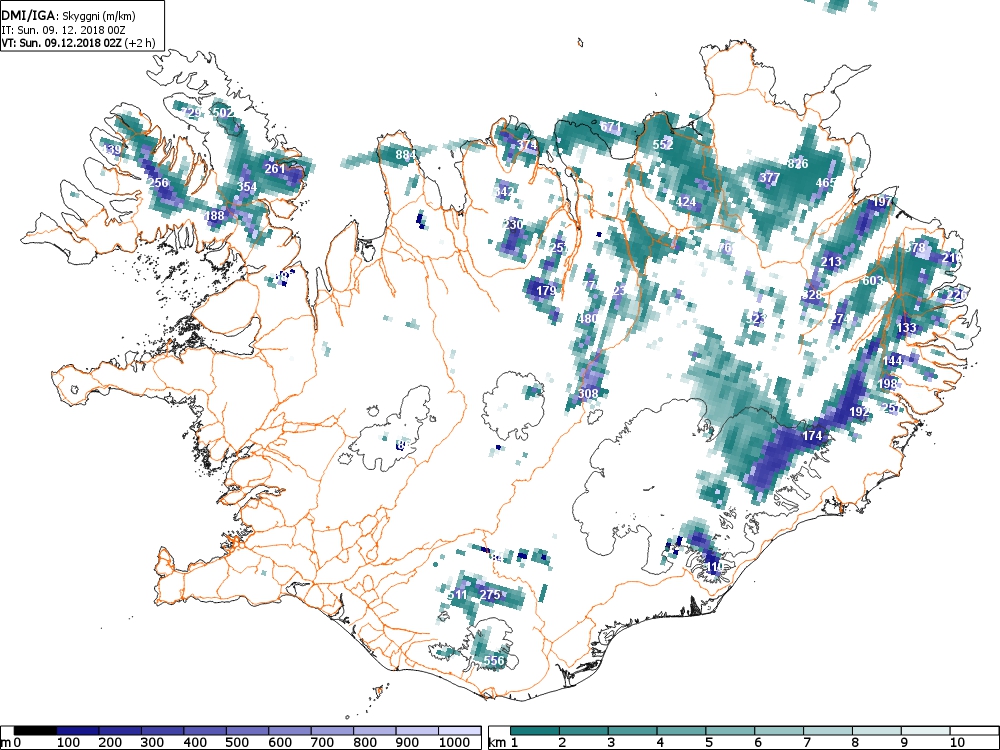1000x750 pixels.
Task: Click the '179' visibility value on the map
Action: click(546, 291)
